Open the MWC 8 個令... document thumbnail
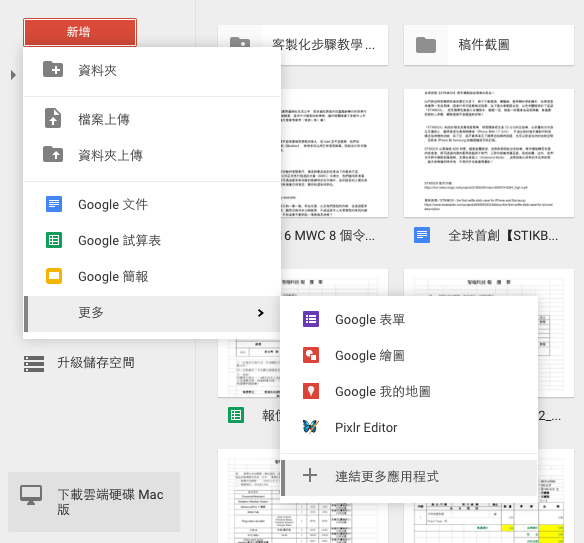The image size is (584, 543). (334, 153)
